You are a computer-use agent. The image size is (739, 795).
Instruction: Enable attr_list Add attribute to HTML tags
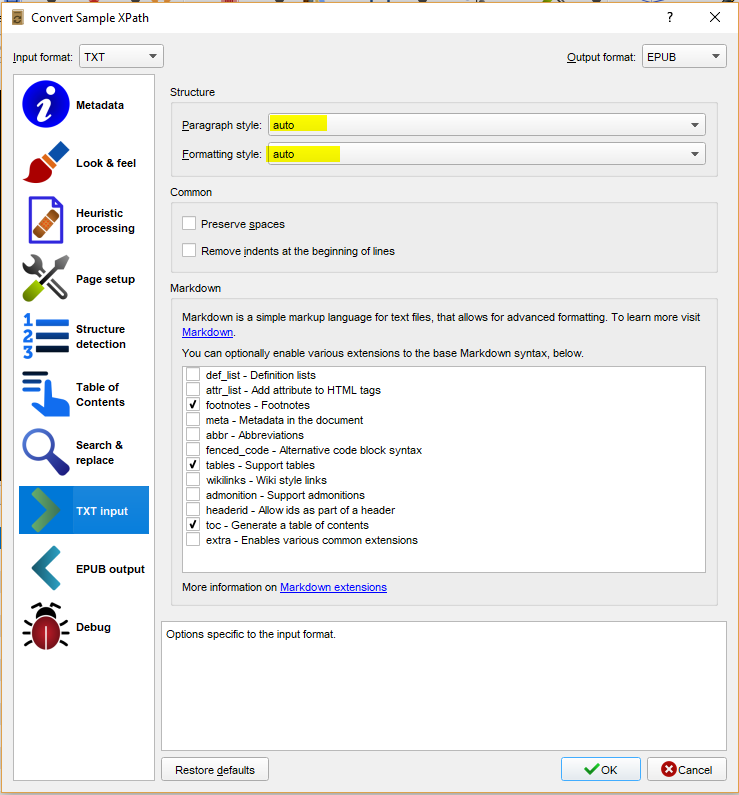193,389
